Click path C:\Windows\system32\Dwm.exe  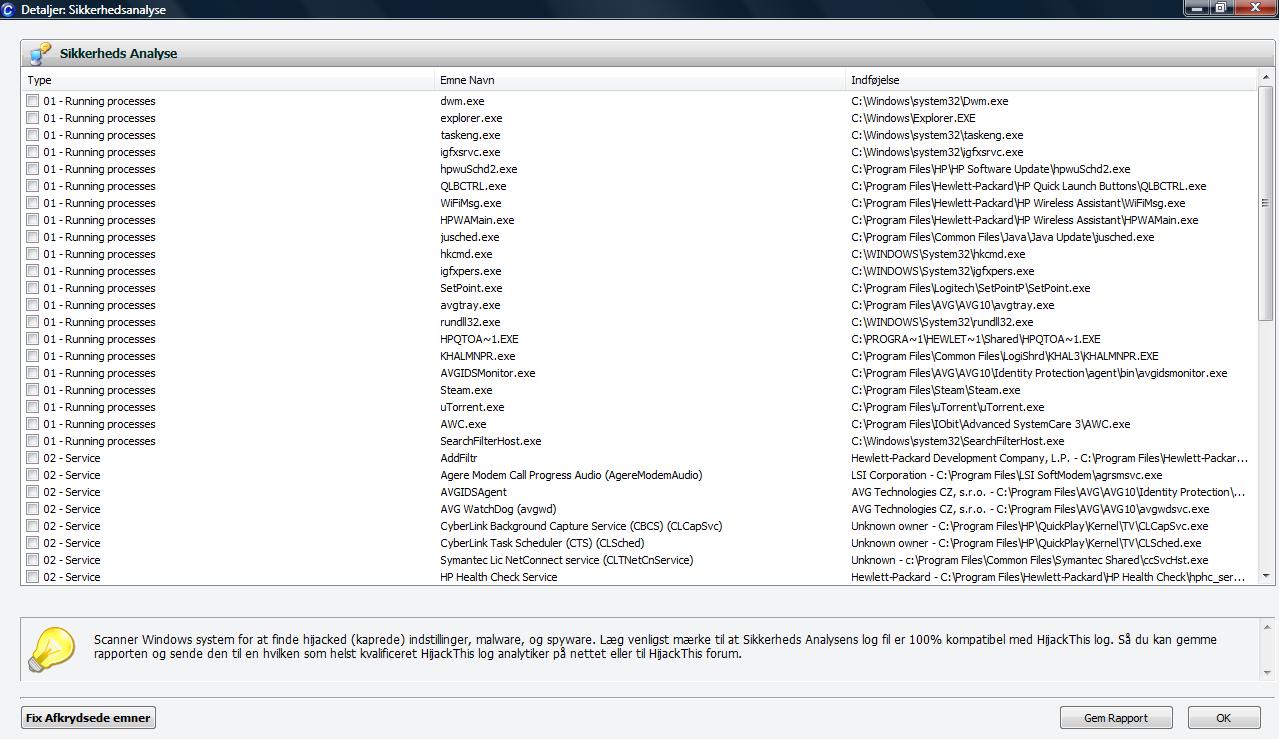coord(930,101)
